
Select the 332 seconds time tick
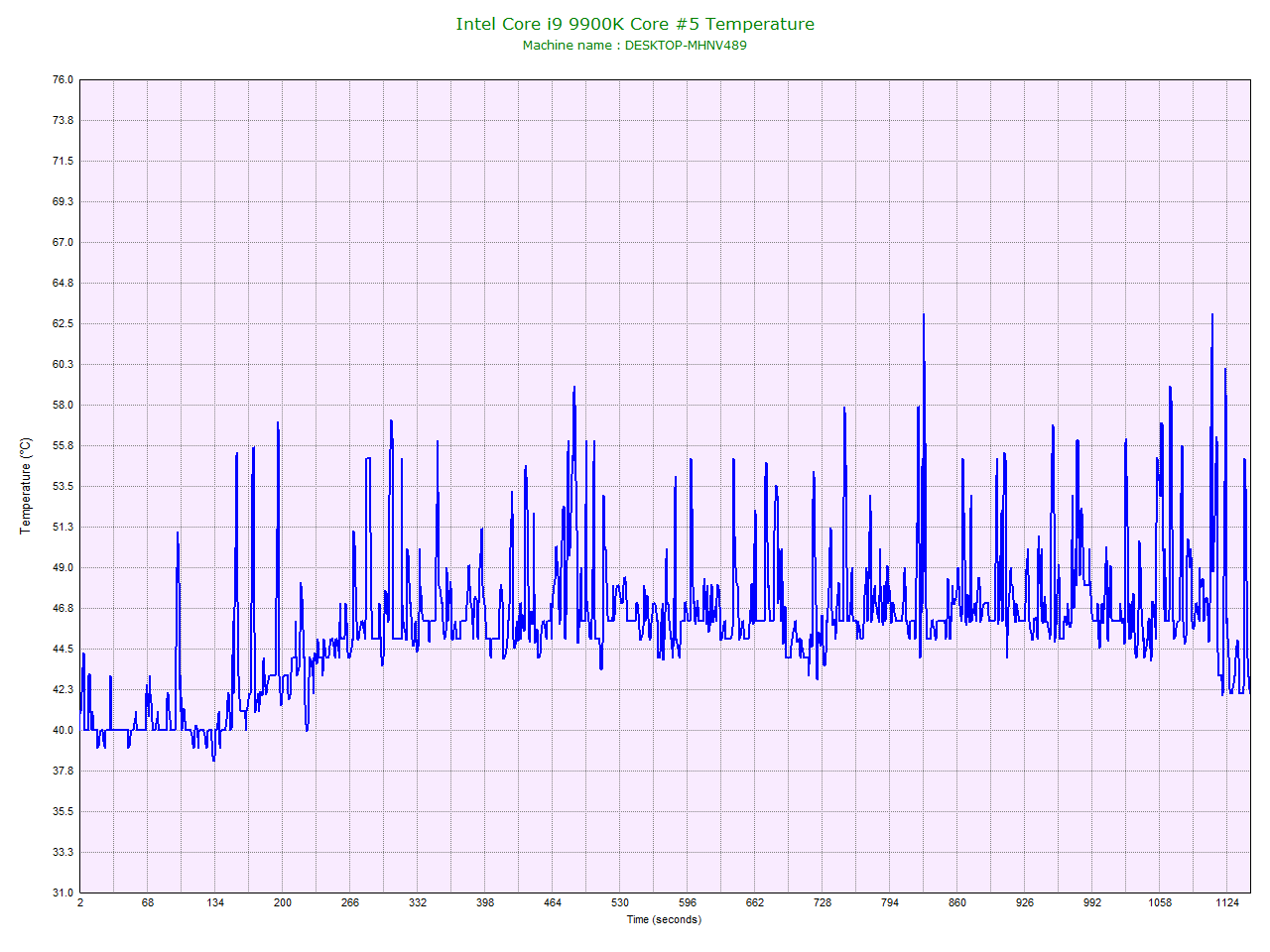418,902
